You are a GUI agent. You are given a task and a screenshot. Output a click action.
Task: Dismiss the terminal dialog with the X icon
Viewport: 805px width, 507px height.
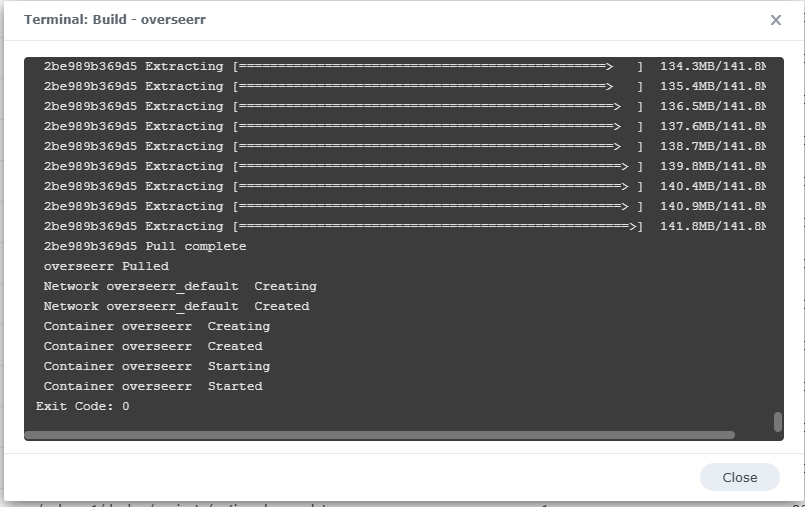pyautogui.click(x=776, y=20)
